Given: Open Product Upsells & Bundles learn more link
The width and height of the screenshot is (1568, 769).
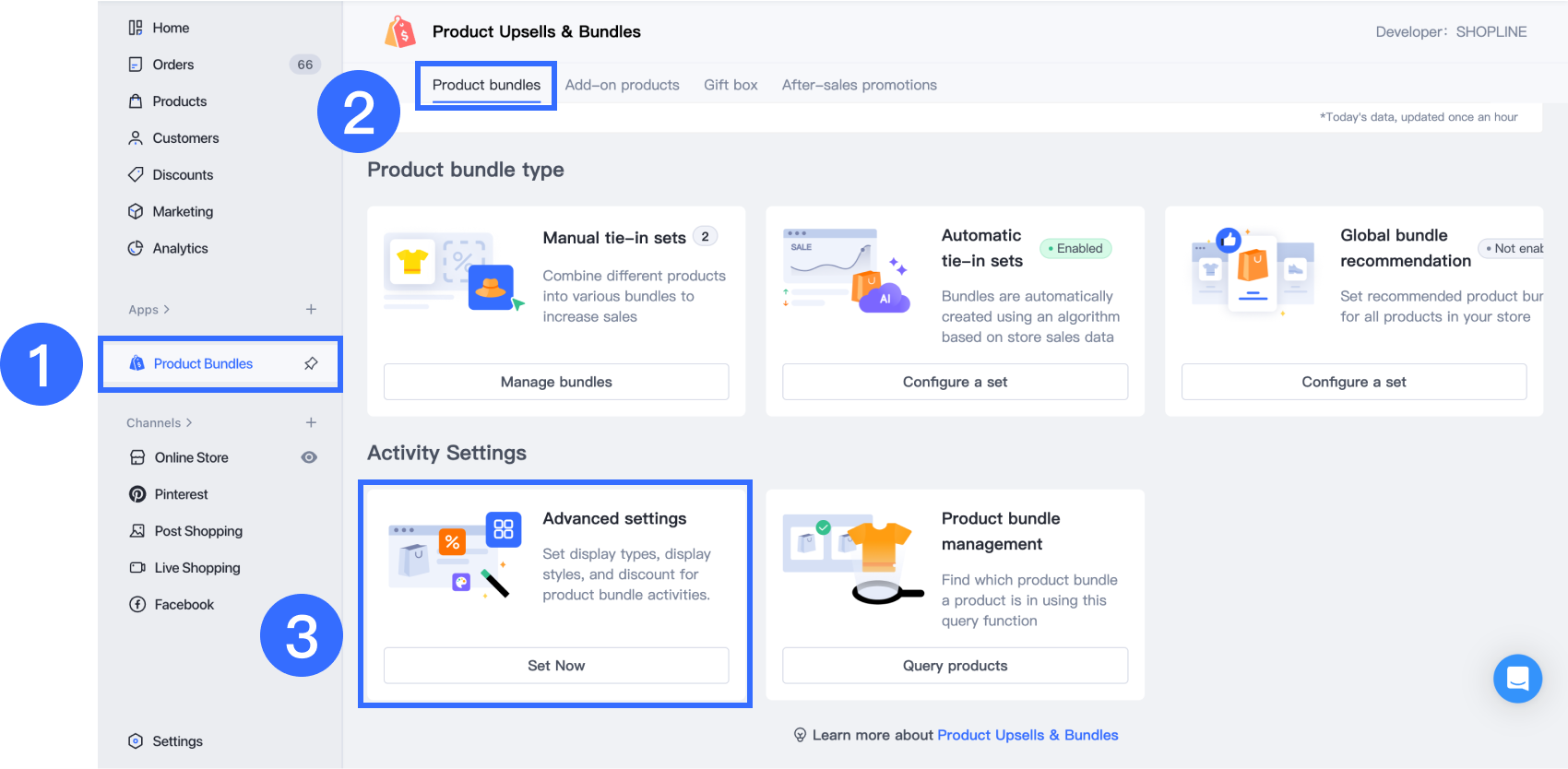Looking at the screenshot, I should (1028, 735).
